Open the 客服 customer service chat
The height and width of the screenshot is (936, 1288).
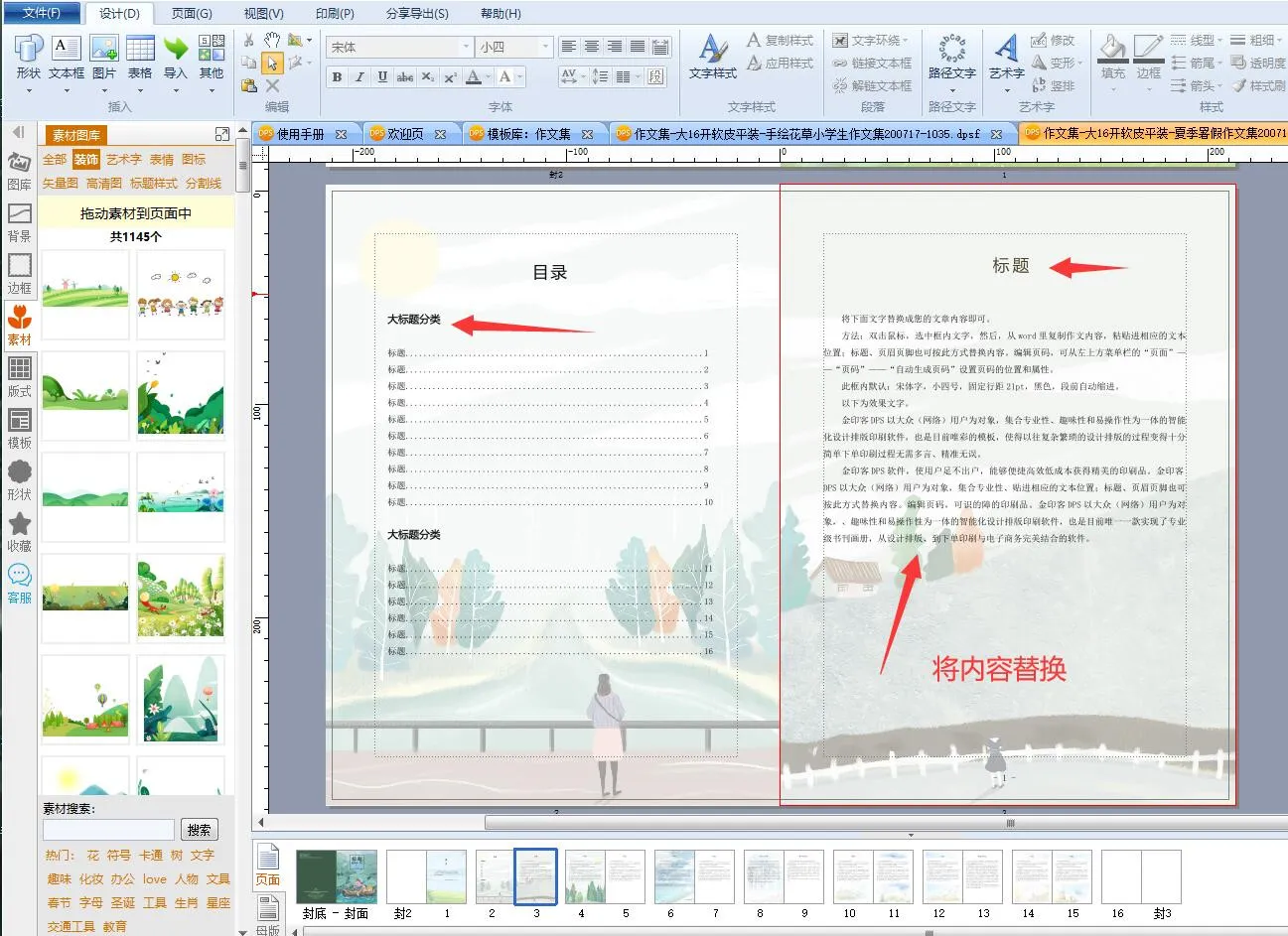(19, 584)
